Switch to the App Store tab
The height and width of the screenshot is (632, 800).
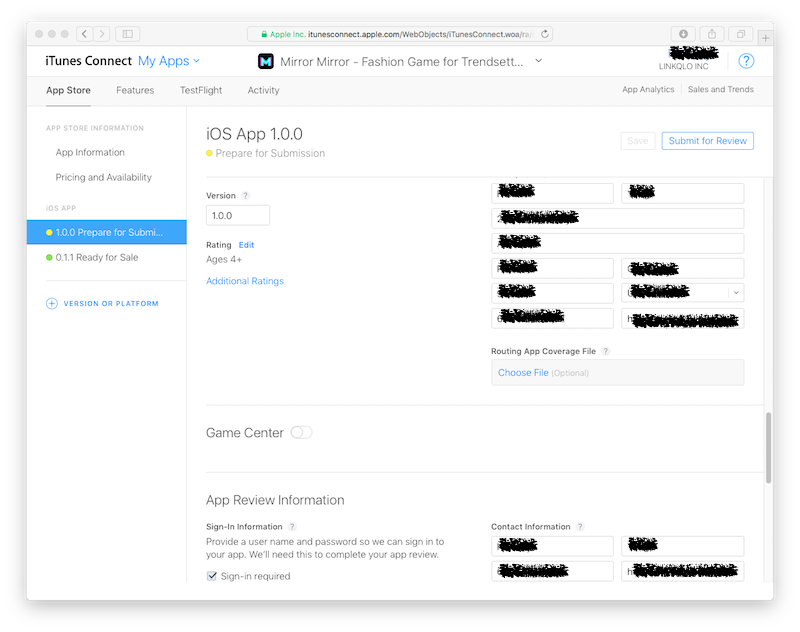[68, 90]
